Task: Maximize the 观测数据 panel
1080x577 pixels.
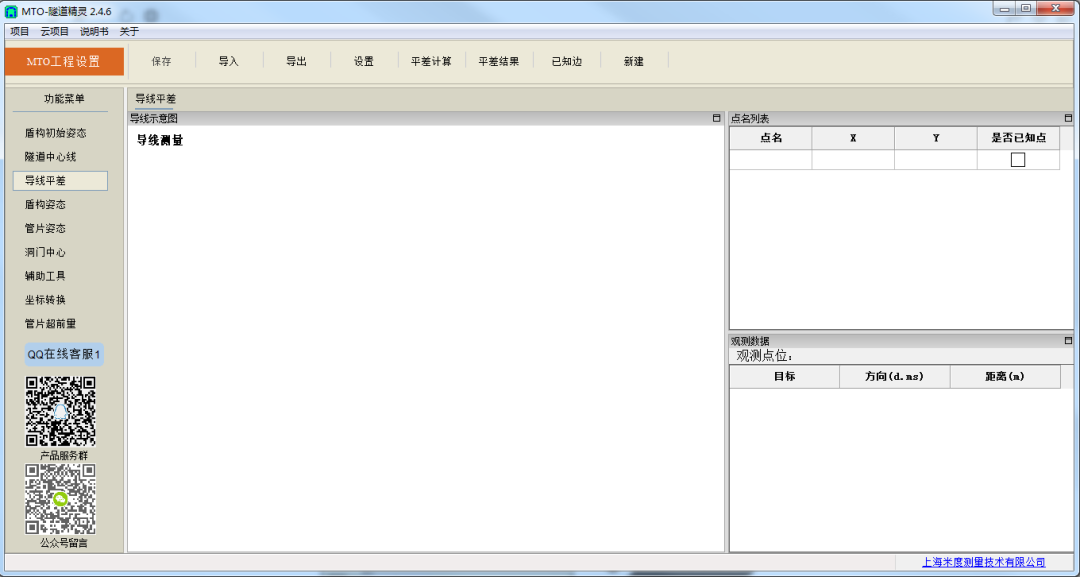Action: [1067, 341]
